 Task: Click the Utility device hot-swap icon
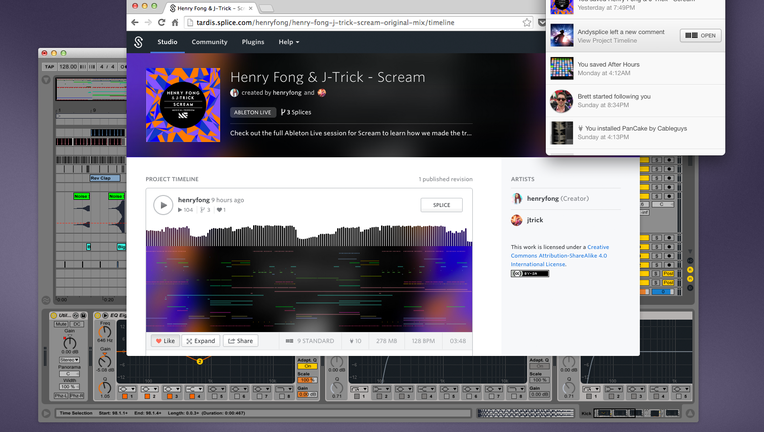76,316
